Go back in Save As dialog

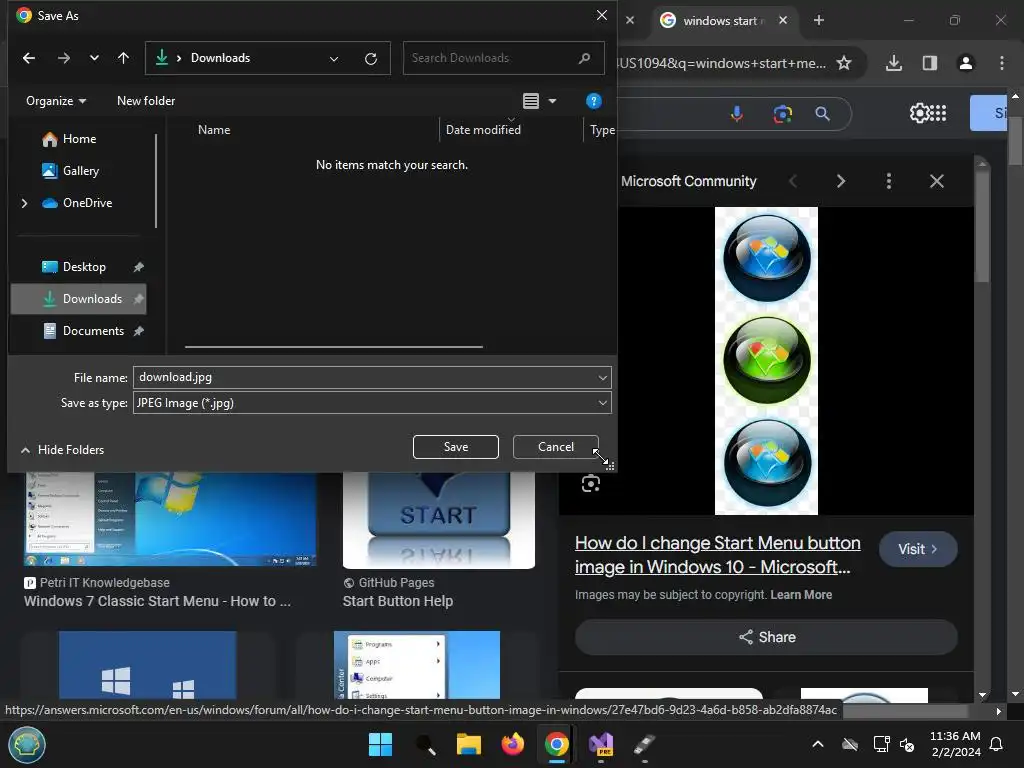click(x=29, y=58)
